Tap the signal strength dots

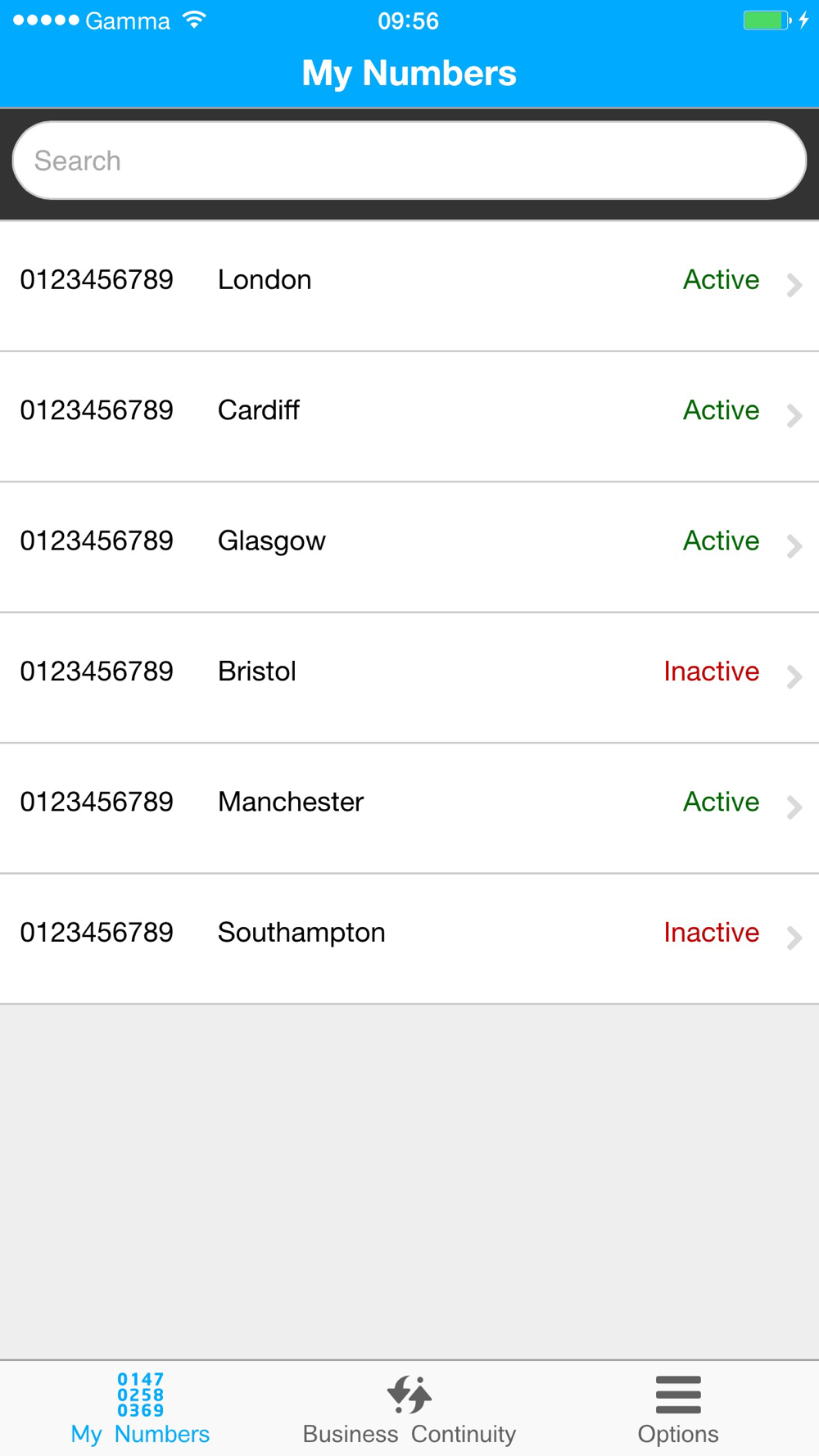point(46,20)
